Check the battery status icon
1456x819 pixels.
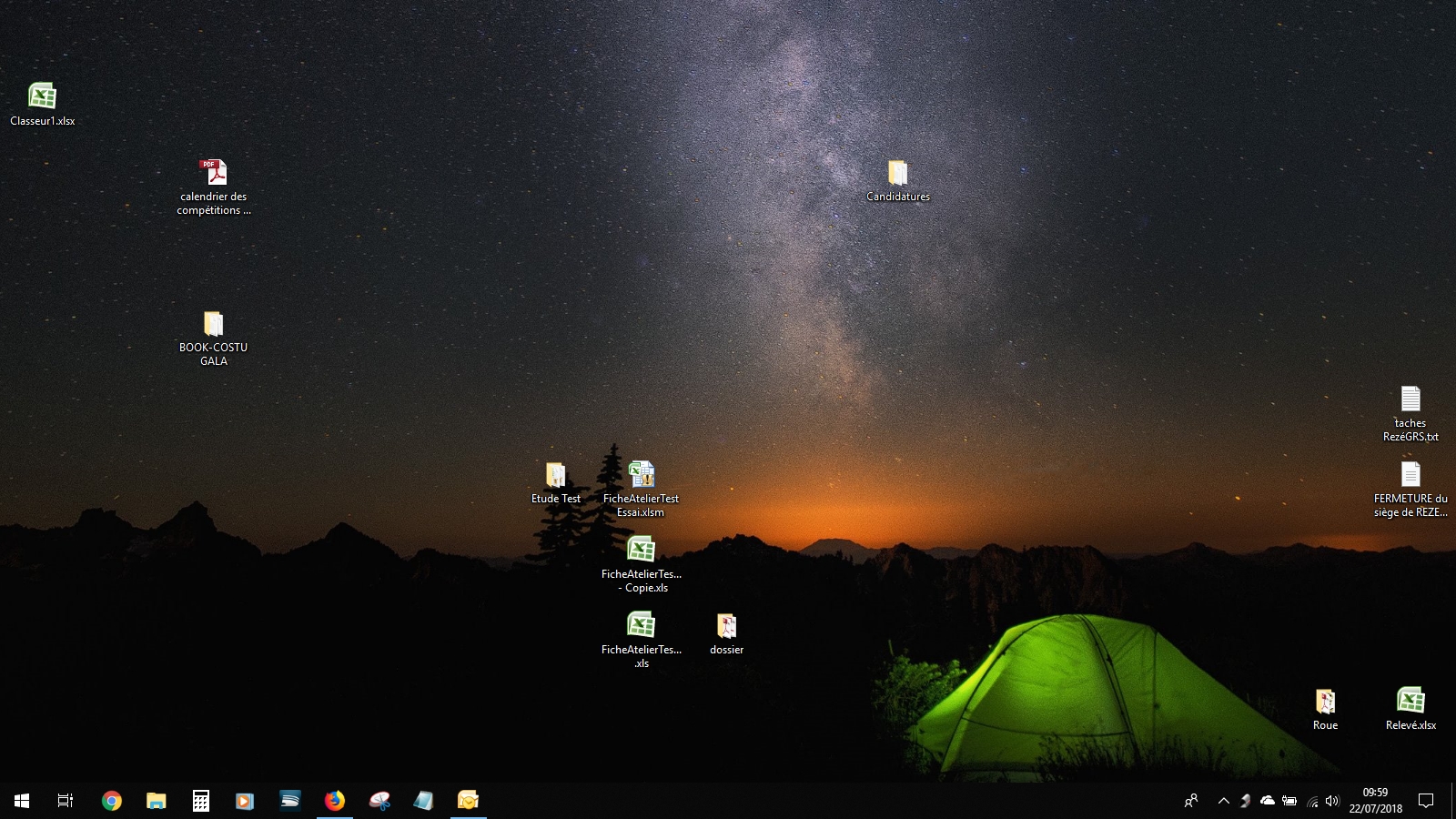1289,801
